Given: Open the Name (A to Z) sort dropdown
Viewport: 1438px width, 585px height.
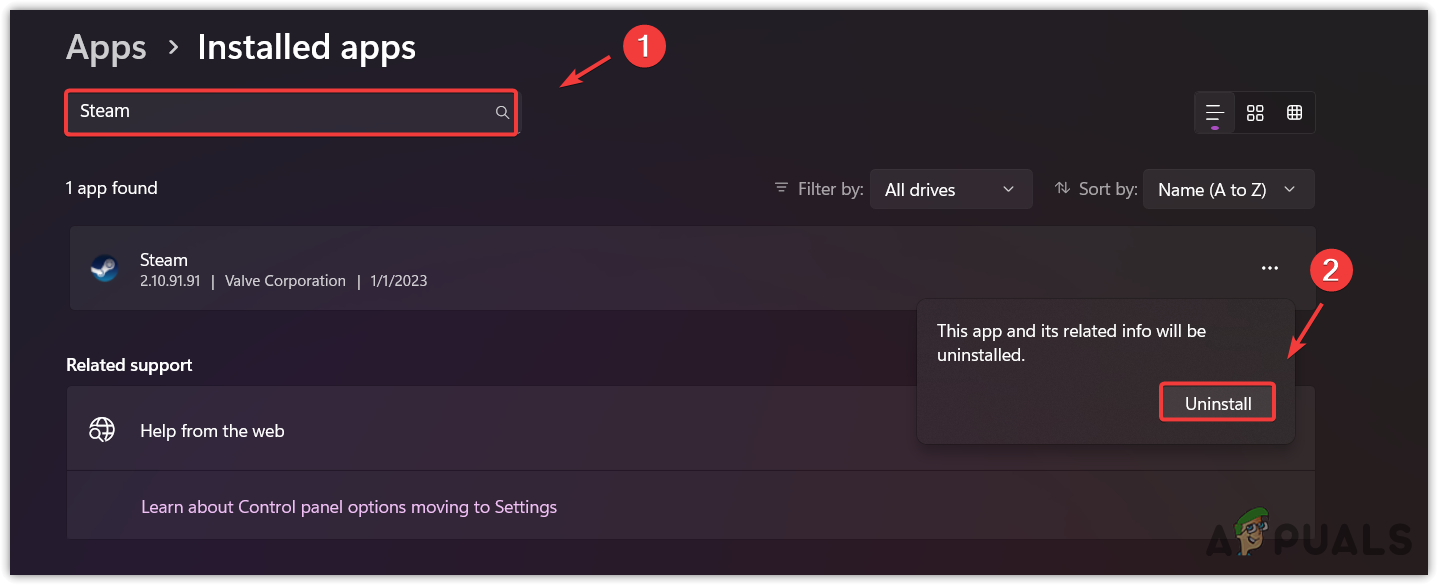Looking at the screenshot, I should coord(1227,189).
